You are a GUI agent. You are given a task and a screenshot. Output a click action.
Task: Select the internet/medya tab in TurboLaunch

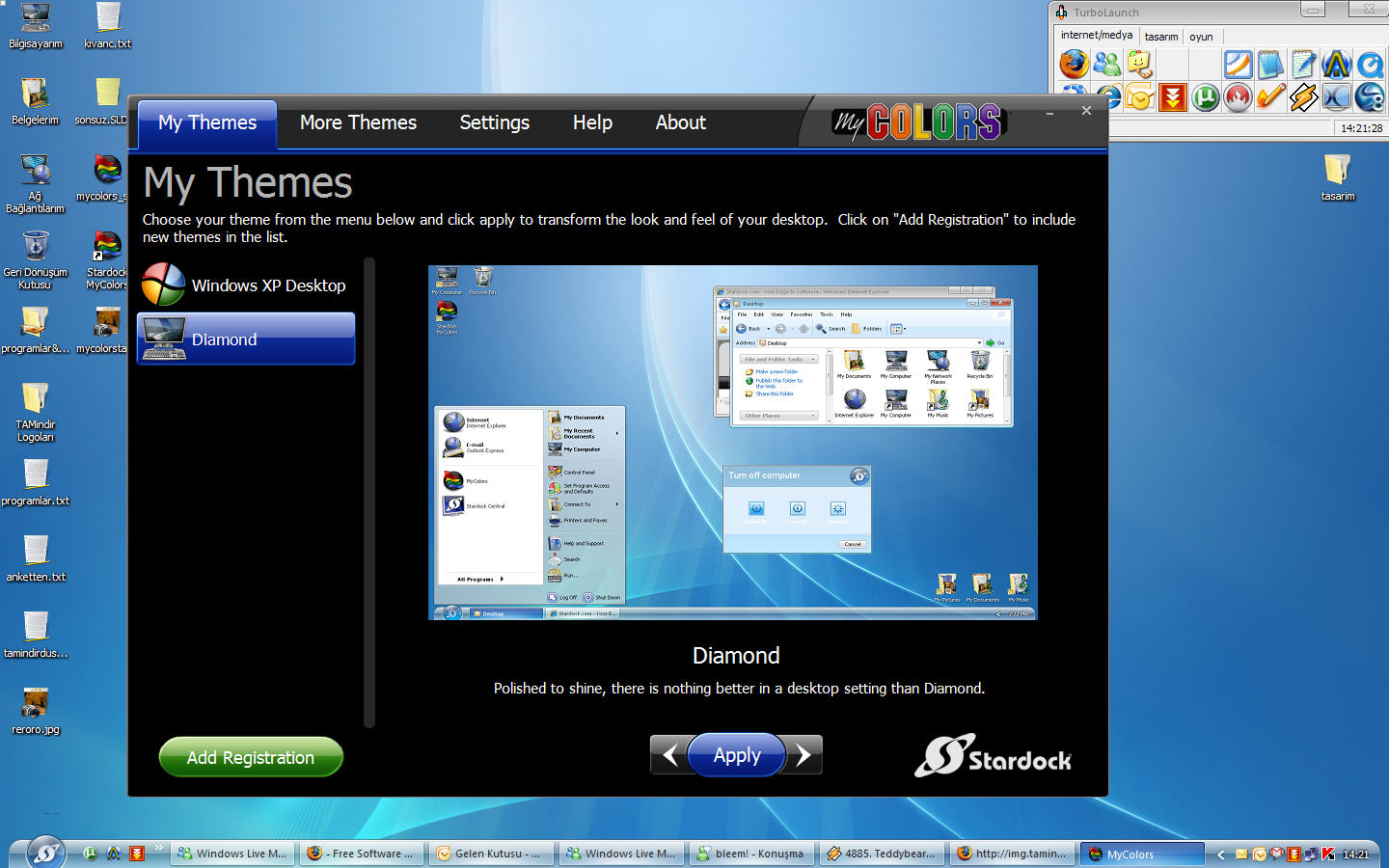click(x=1097, y=35)
